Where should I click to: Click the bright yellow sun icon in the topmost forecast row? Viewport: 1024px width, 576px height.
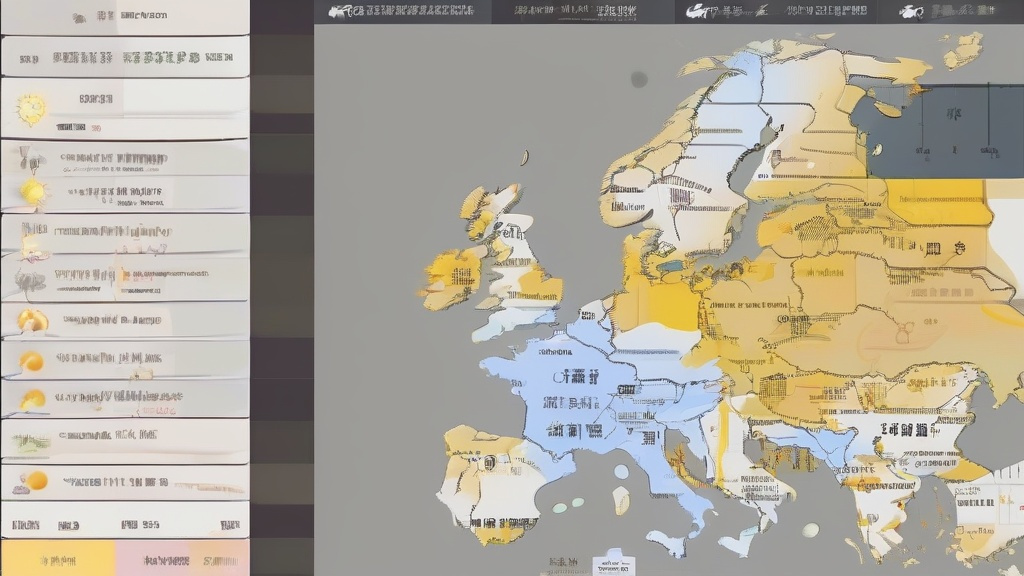[31, 108]
